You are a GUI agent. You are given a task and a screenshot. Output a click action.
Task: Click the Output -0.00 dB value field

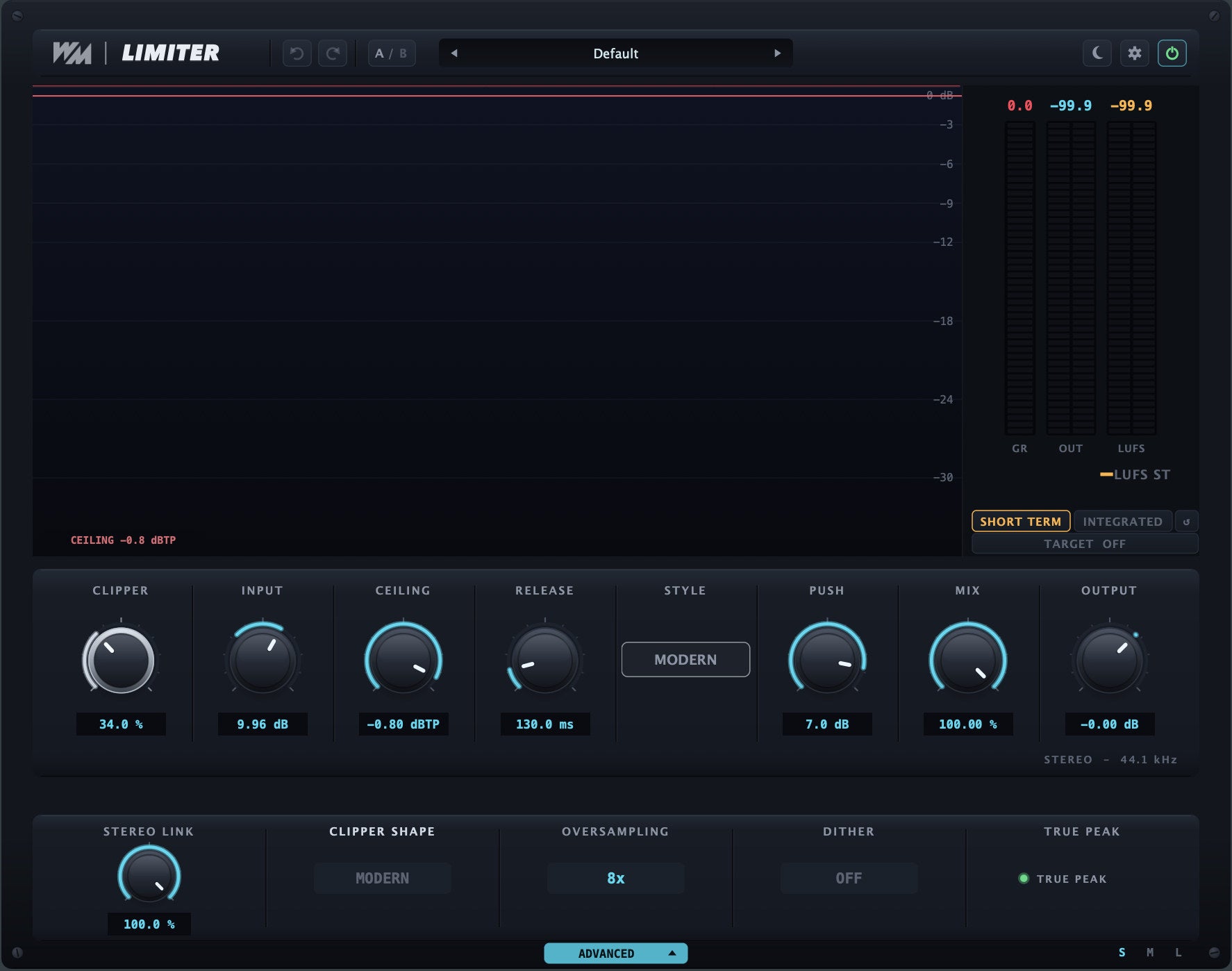pos(1109,724)
